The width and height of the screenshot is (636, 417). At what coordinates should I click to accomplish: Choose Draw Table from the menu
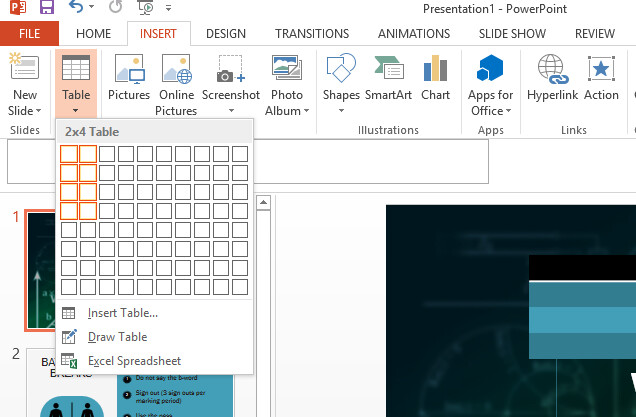(154, 337)
